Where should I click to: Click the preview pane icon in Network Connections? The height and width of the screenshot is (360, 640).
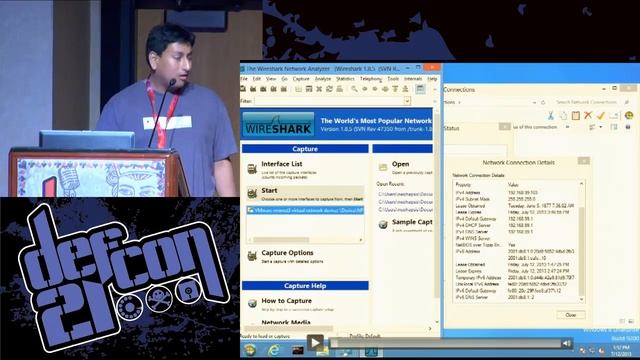click(614, 127)
